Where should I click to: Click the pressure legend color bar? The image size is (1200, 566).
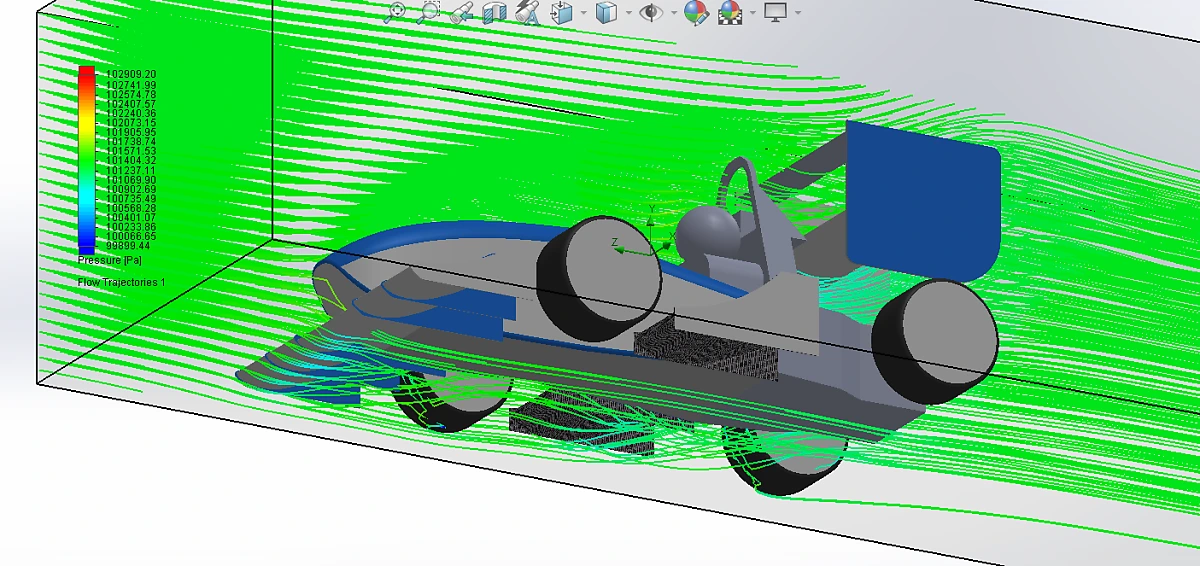point(87,158)
